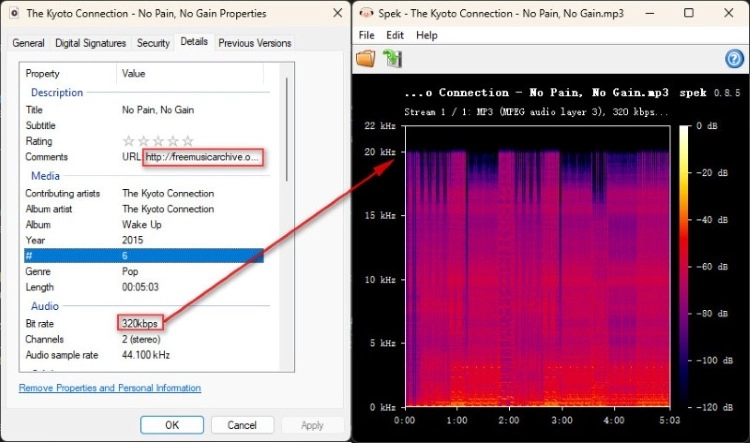
Task: Select the Details tab
Action: pyautogui.click(x=194, y=42)
